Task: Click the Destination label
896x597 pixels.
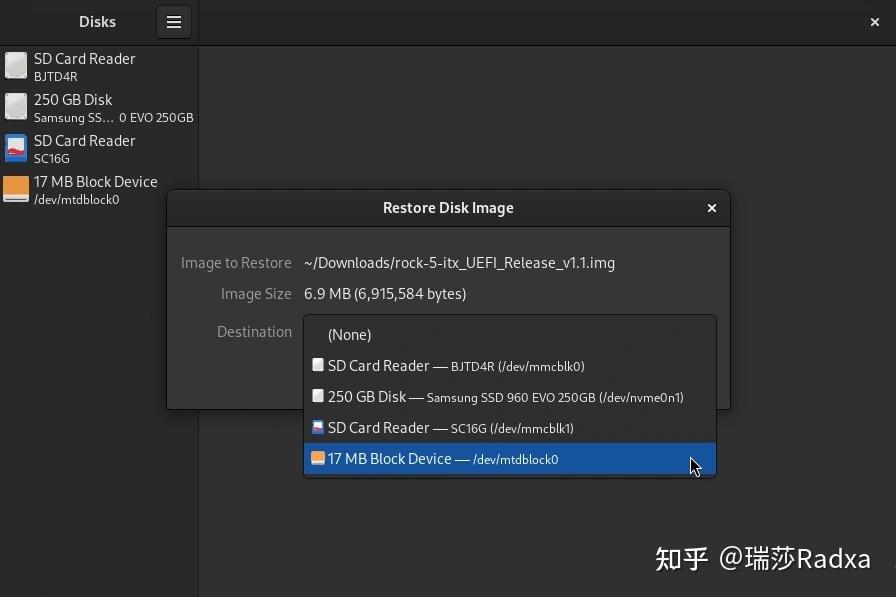Action: click(254, 332)
